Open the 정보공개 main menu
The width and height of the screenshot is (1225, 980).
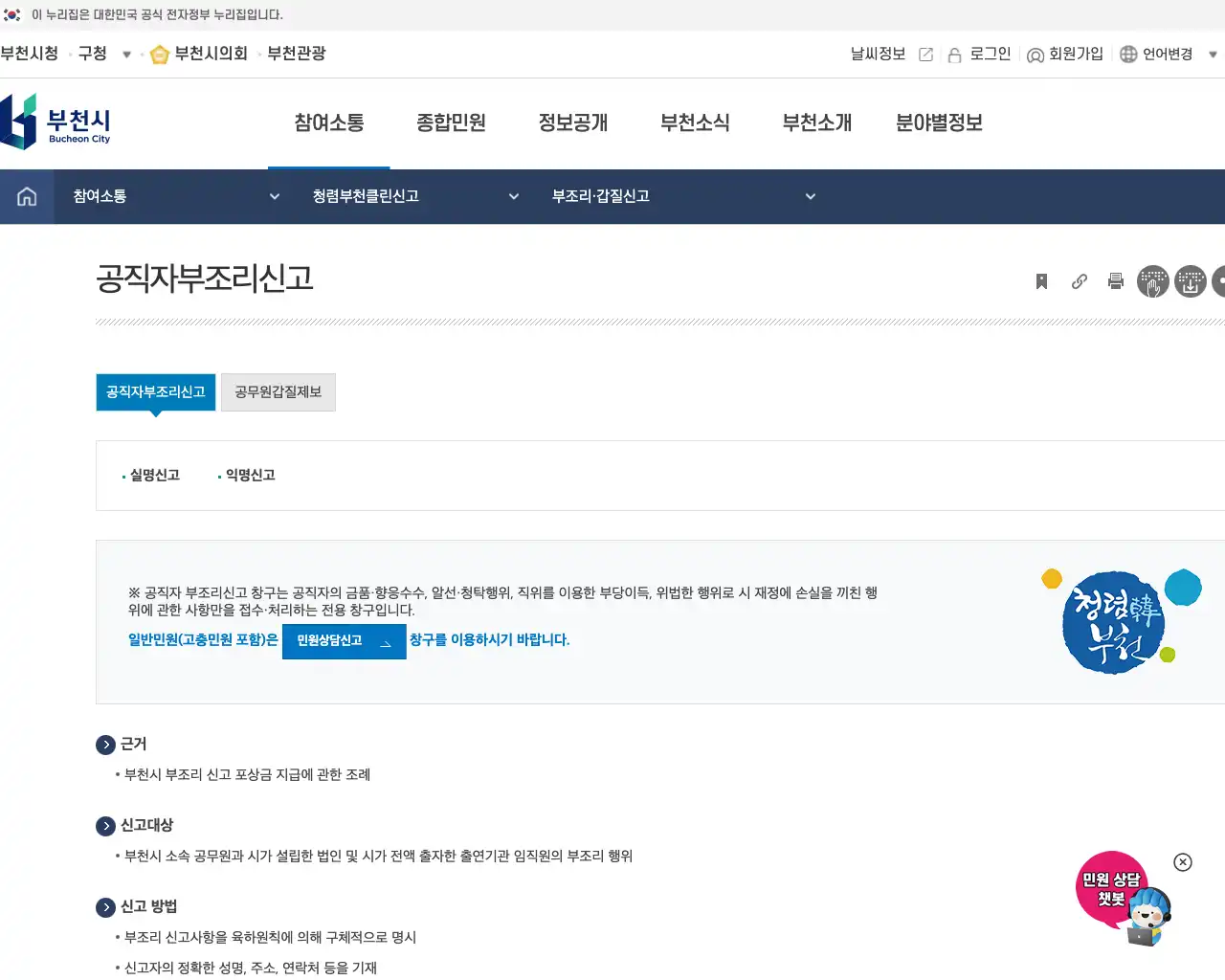point(573,122)
